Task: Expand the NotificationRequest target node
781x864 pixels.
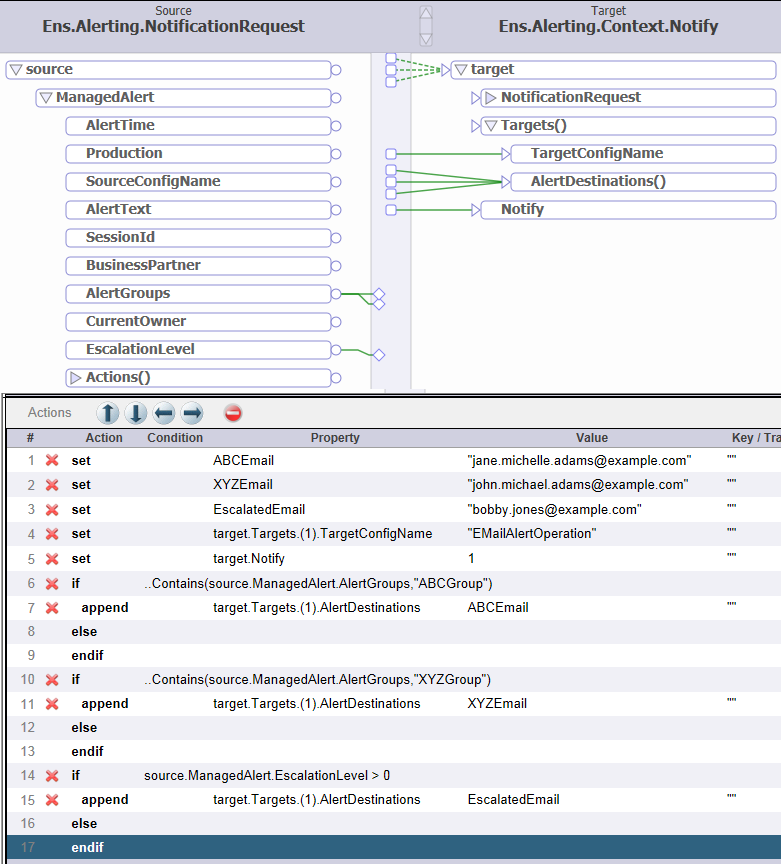Action: pos(491,98)
